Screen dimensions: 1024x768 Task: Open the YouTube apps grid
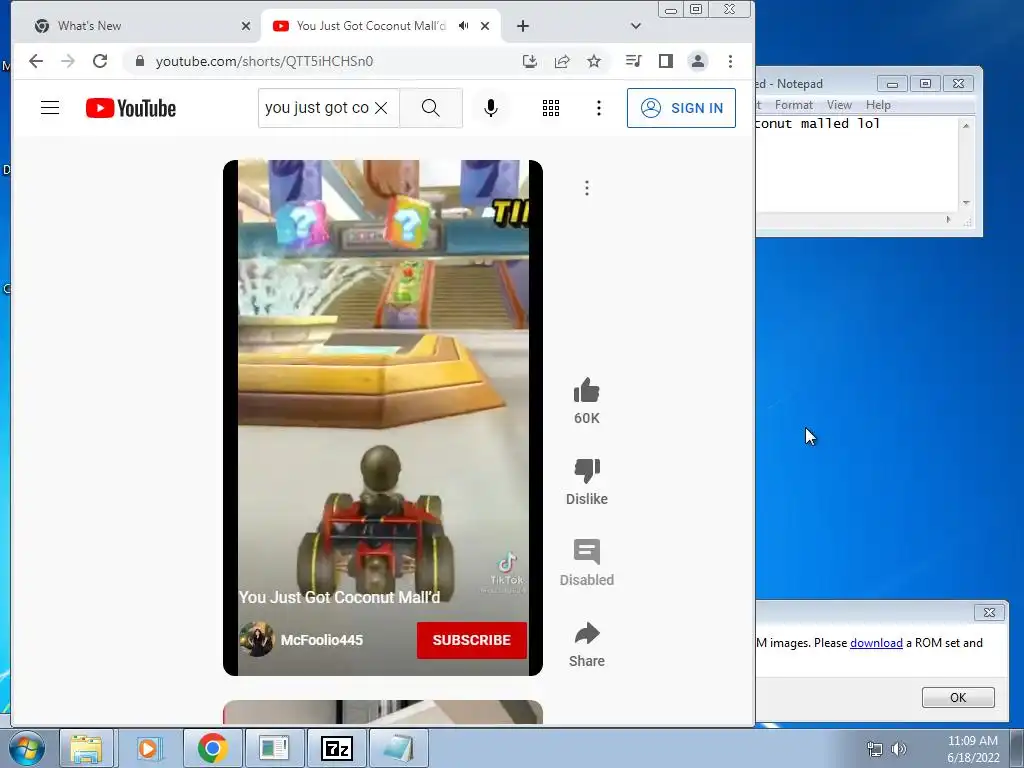[x=551, y=108]
